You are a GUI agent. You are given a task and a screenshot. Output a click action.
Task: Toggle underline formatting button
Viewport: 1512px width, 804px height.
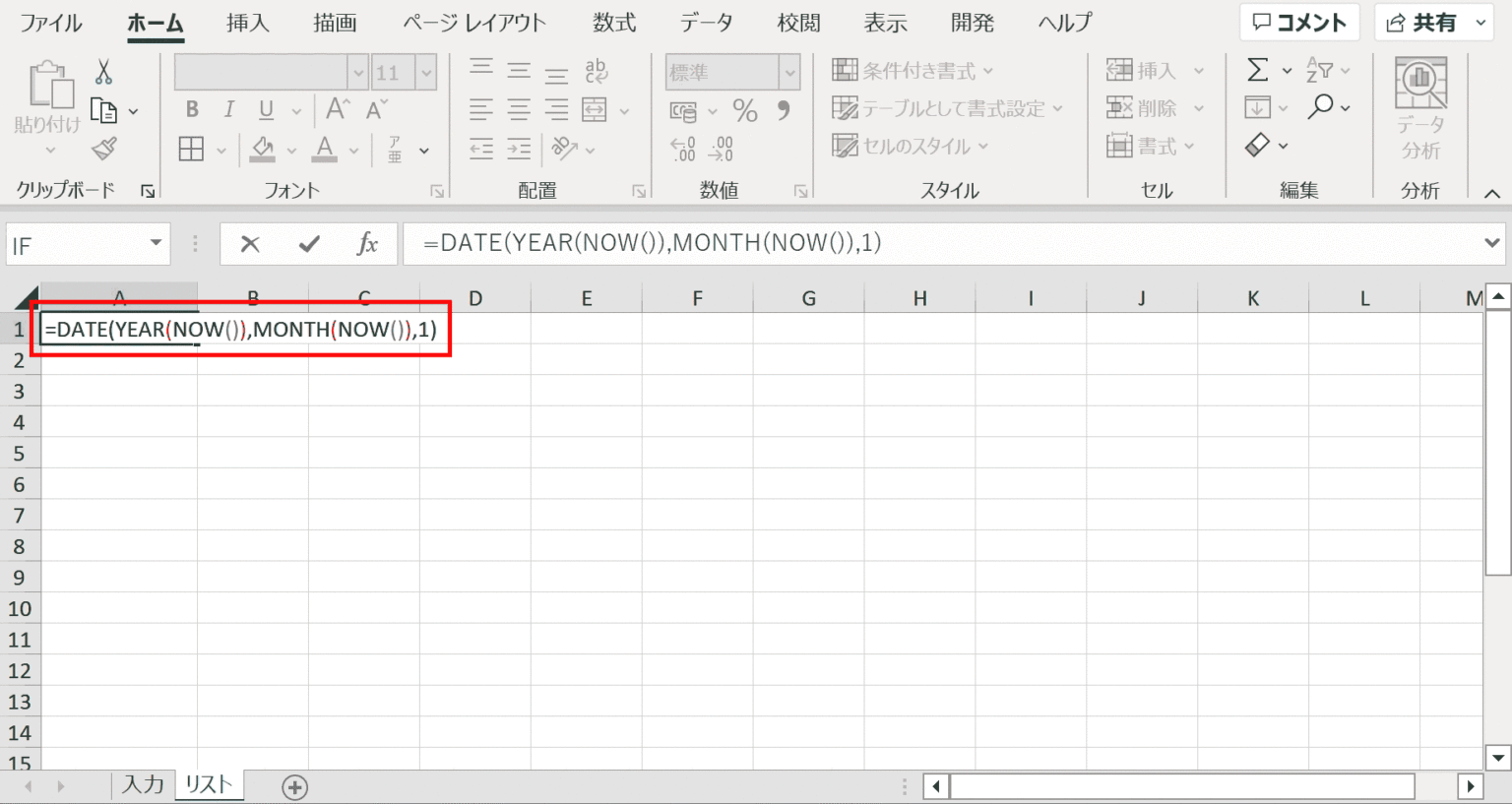[266, 109]
